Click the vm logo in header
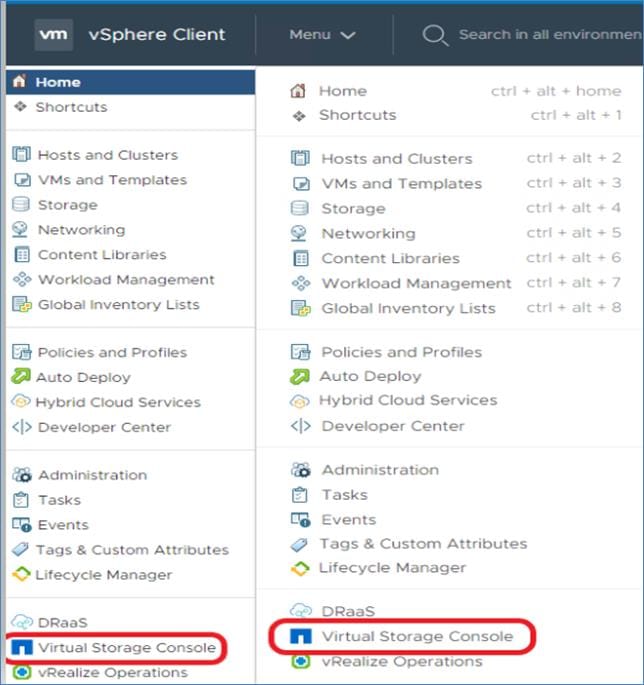 (x=53, y=35)
